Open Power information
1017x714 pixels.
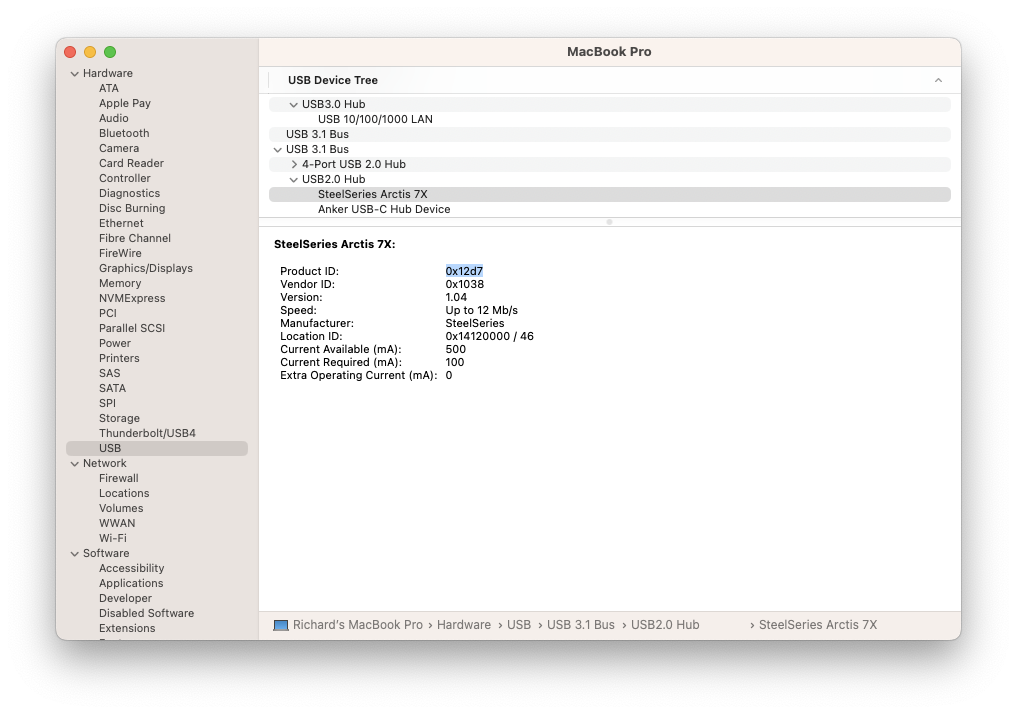(x=115, y=343)
